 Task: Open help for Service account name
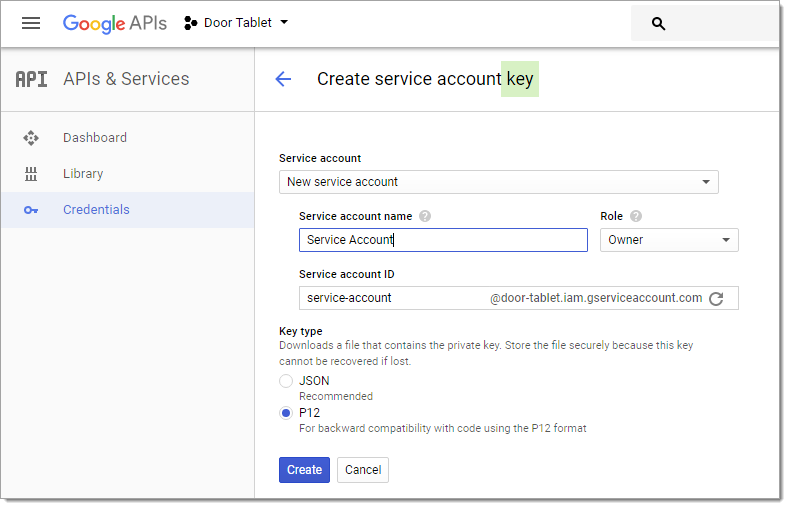click(x=425, y=216)
